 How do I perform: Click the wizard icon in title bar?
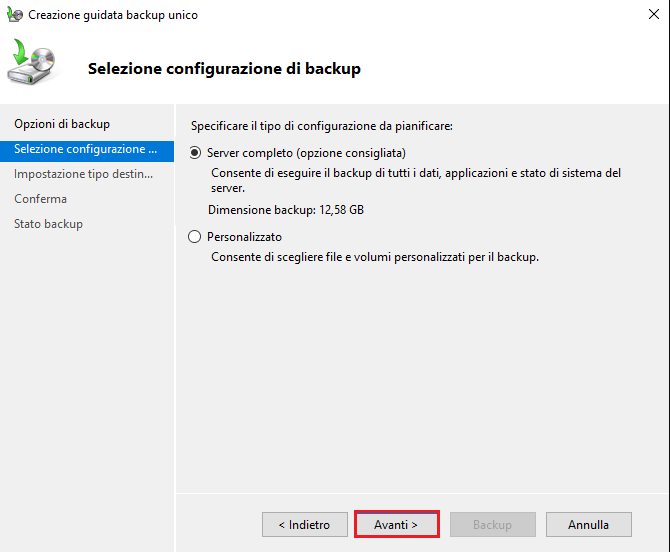(15, 15)
